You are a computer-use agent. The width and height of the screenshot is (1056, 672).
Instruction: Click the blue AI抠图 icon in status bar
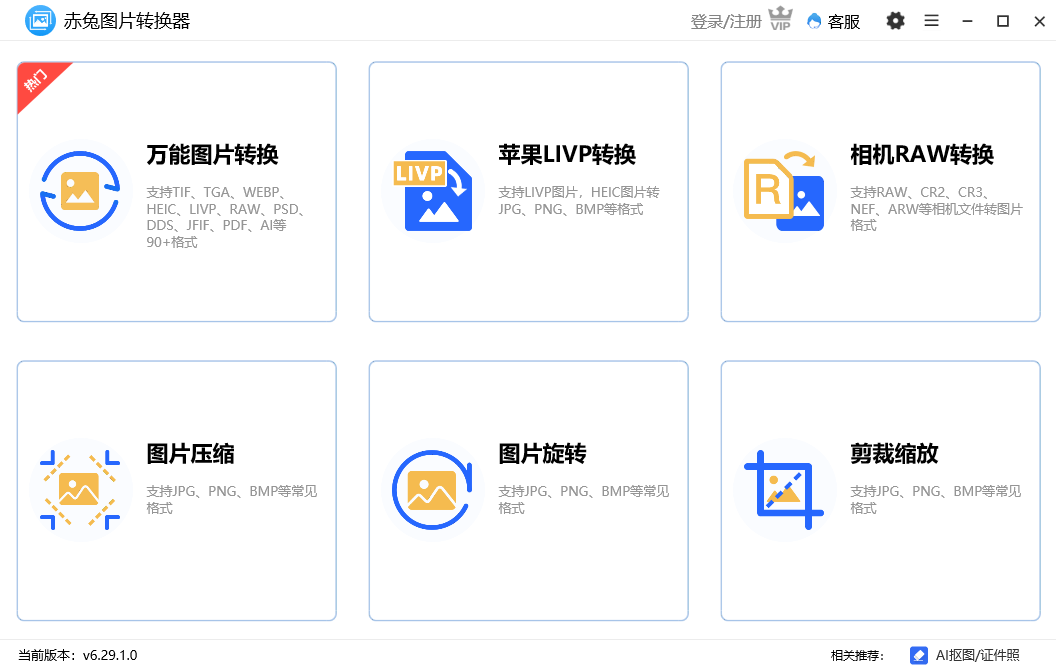(x=918, y=655)
